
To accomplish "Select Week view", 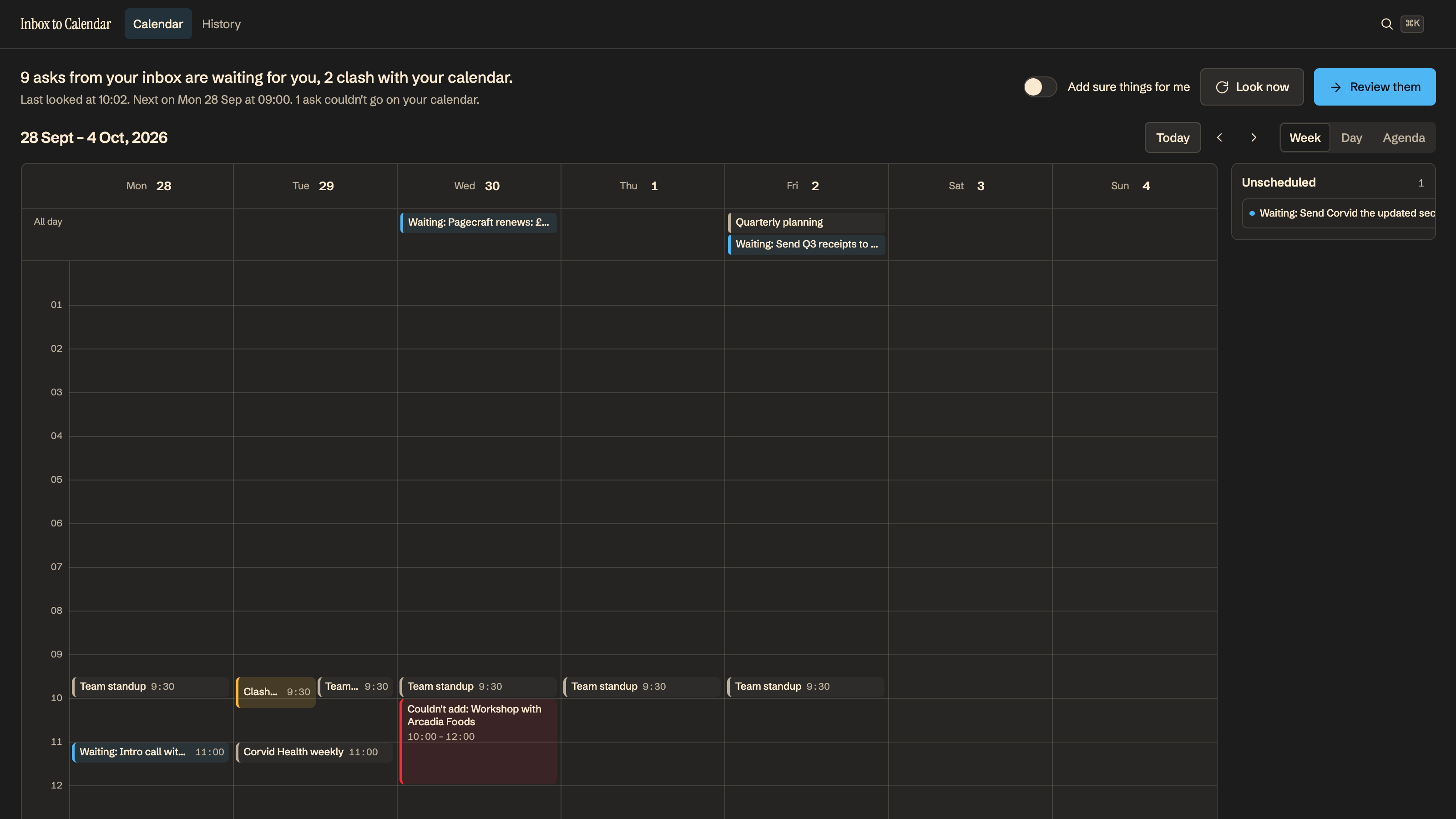I will [x=1305, y=137].
